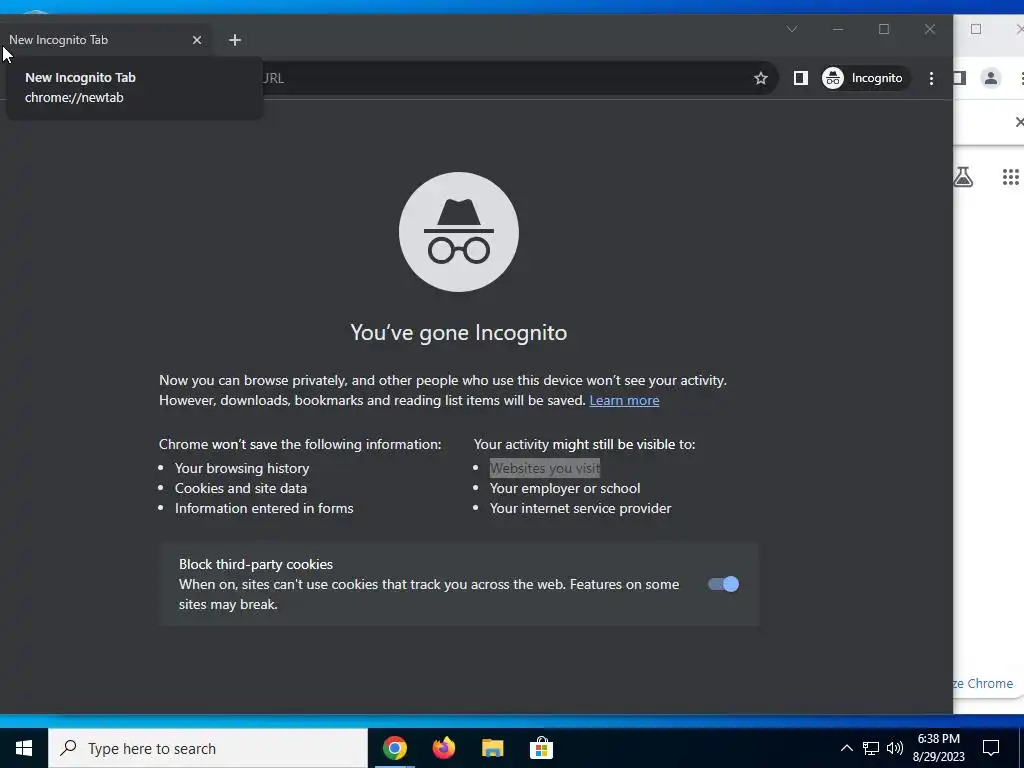Maximize the background Chrome window
Image resolution: width=1024 pixels, height=768 pixels.
pos(976,29)
